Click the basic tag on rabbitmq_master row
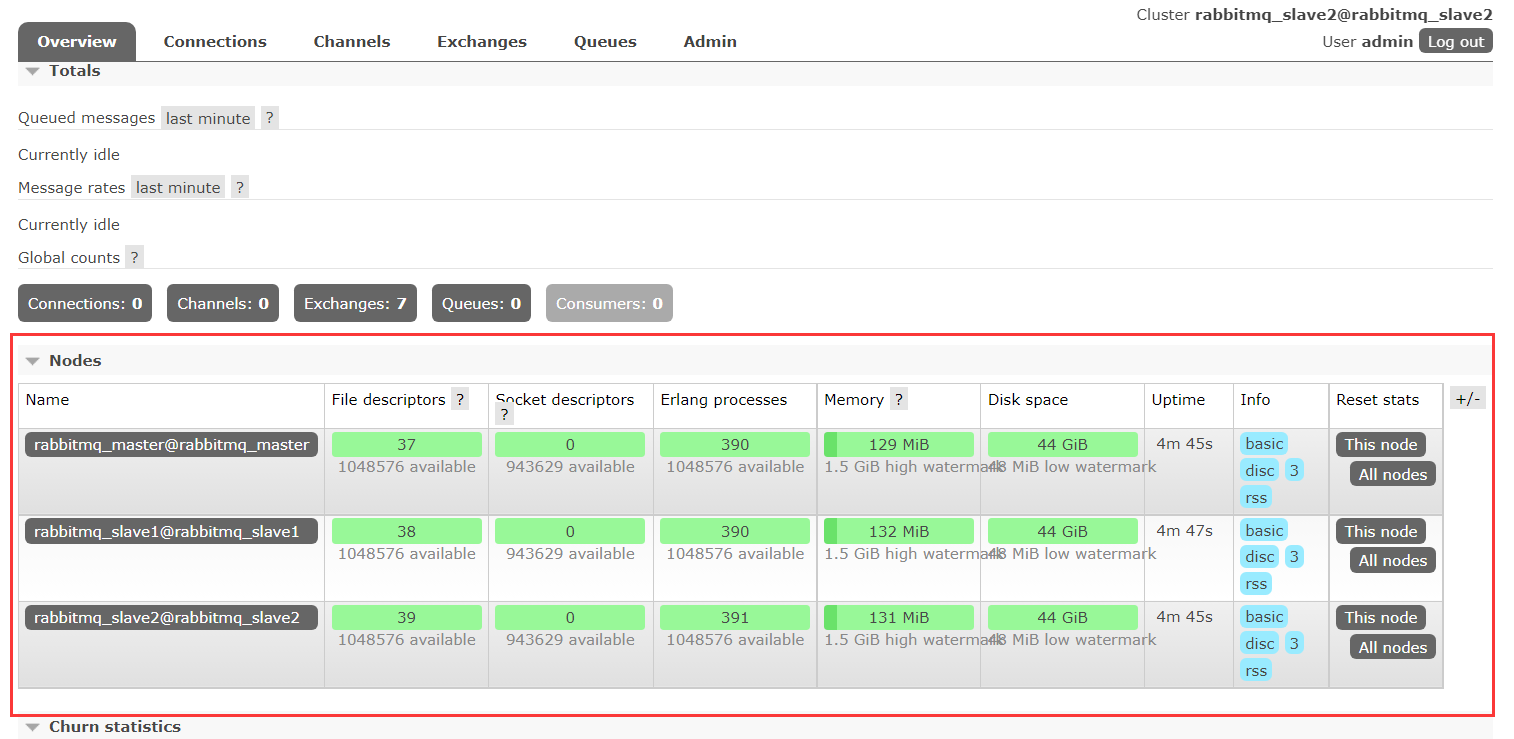 coord(1264,444)
